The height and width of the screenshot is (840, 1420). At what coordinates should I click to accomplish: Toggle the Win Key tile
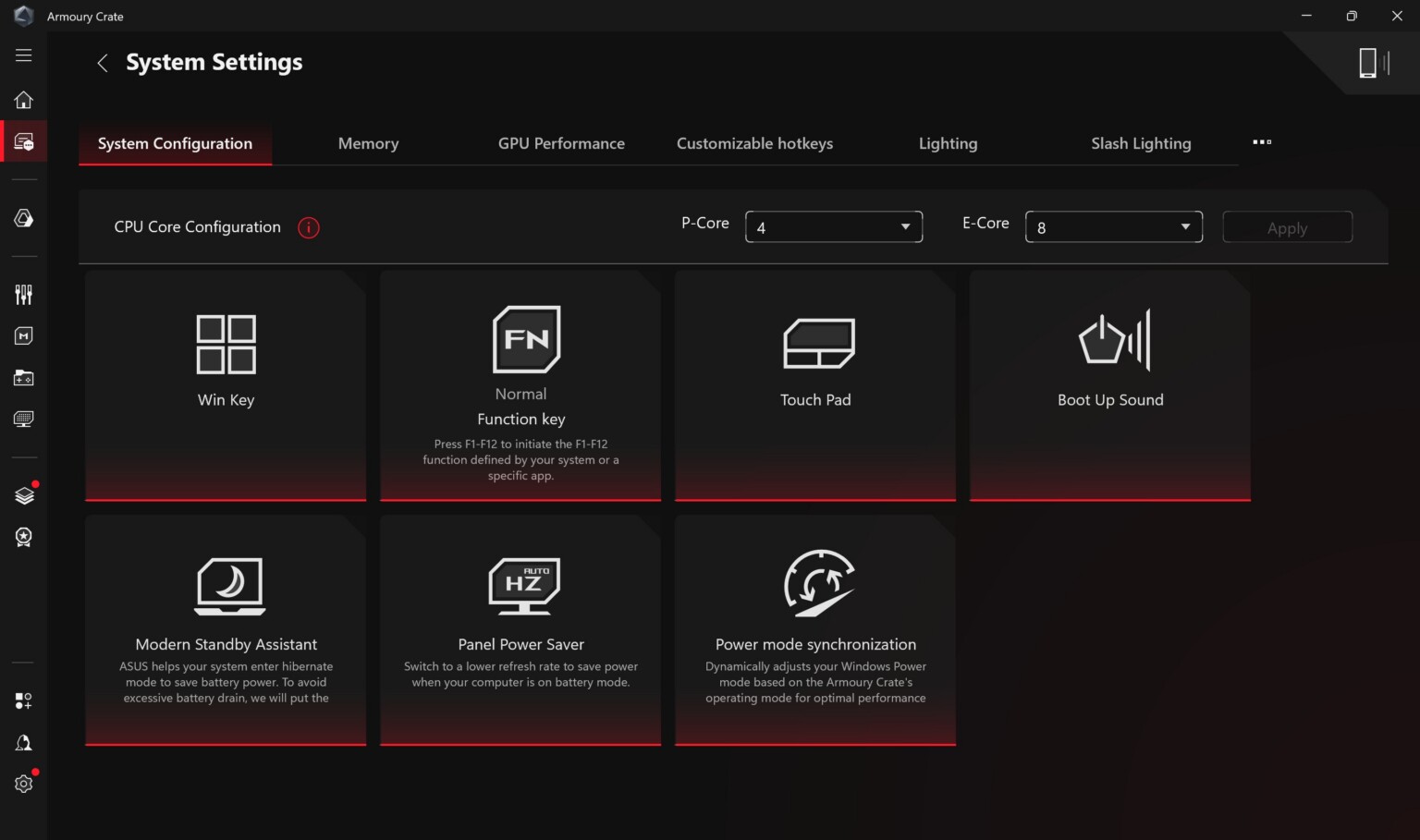(x=226, y=386)
